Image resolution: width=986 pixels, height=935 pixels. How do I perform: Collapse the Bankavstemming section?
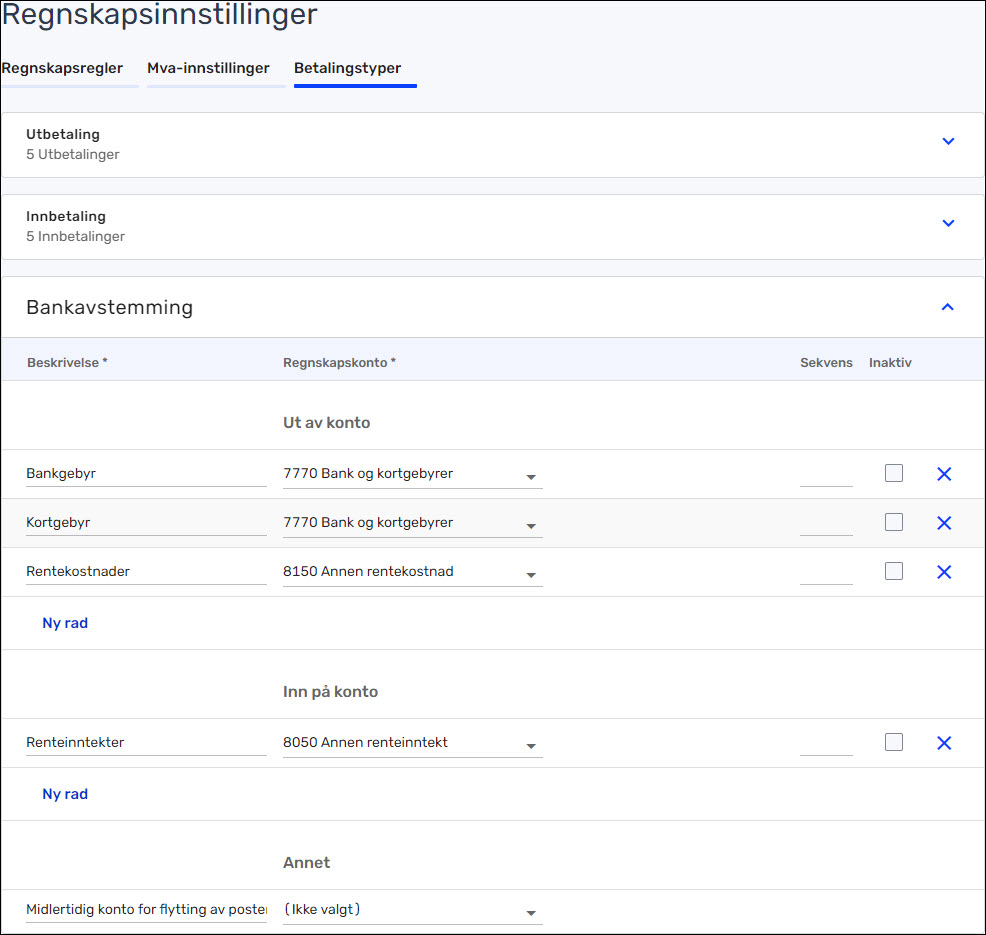click(948, 307)
